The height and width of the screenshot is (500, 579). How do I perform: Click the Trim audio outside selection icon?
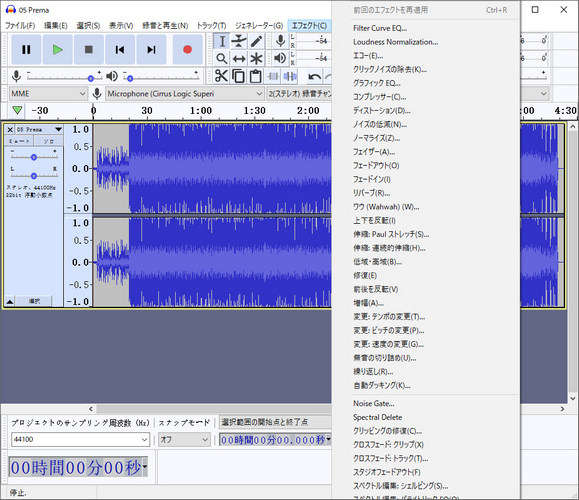coord(273,76)
